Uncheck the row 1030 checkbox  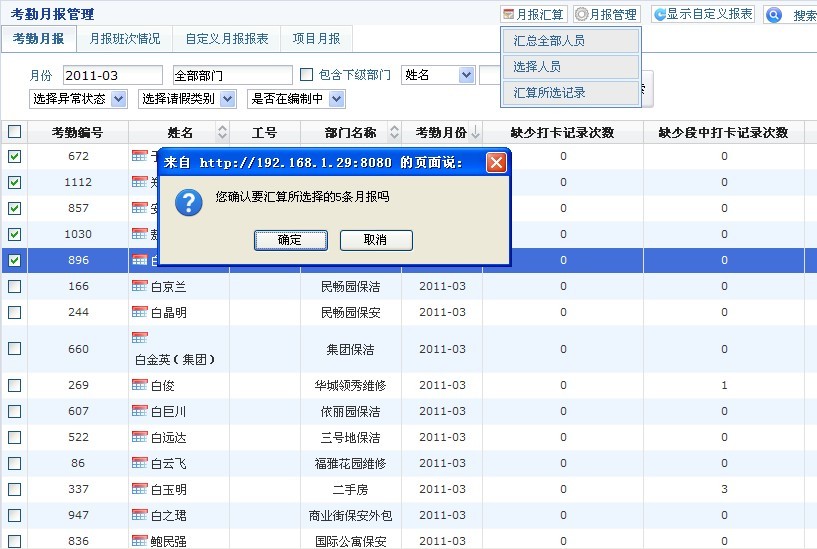[x=15, y=234]
